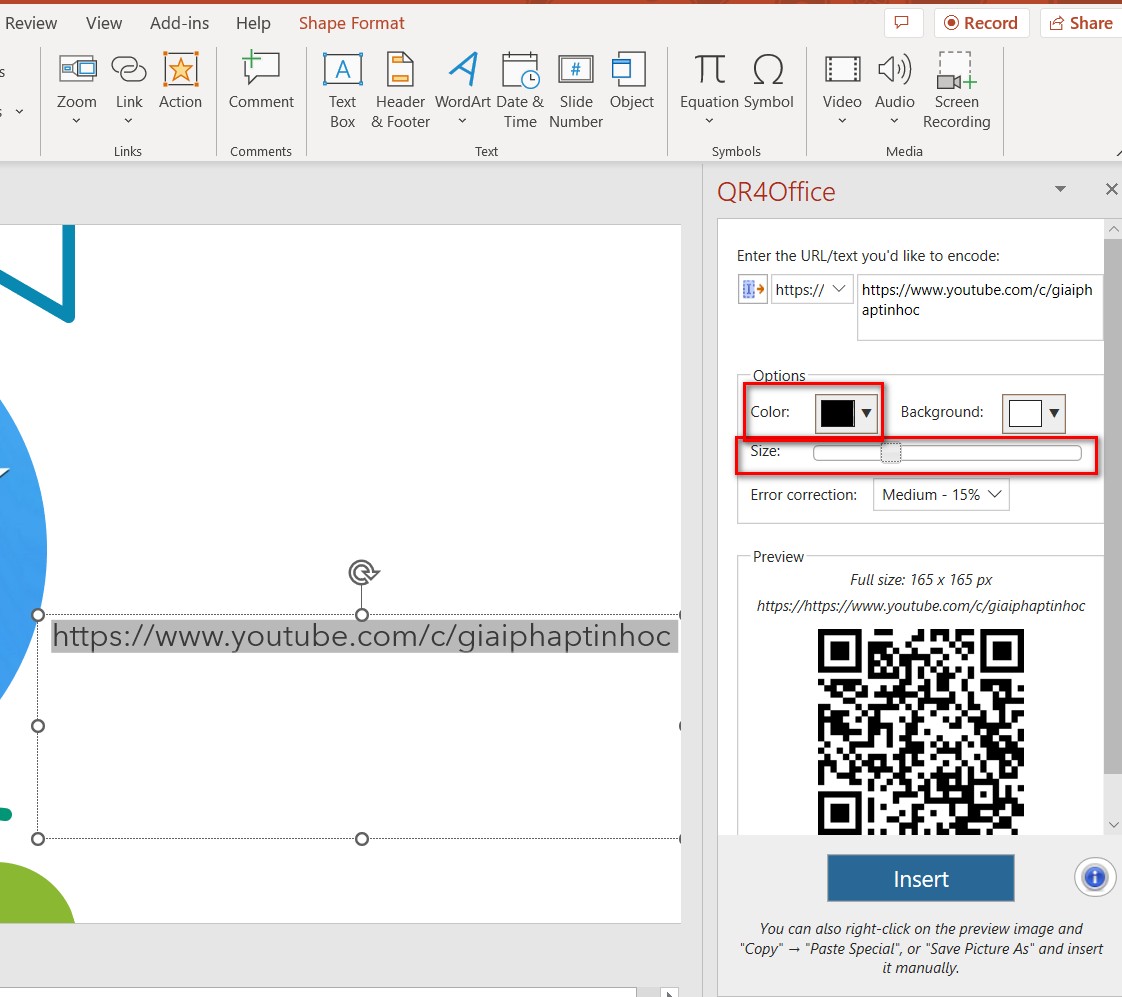Screen dimensions: 1122x997
Task: Insert Slide Number
Action: pyautogui.click(x=576, y=91)
